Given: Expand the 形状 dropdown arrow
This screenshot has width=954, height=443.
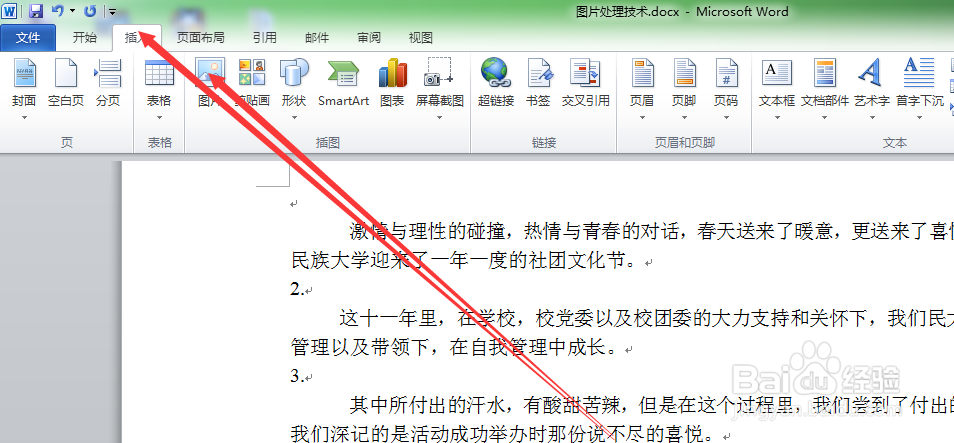Looking at the screenshot, I should point(294,117).
